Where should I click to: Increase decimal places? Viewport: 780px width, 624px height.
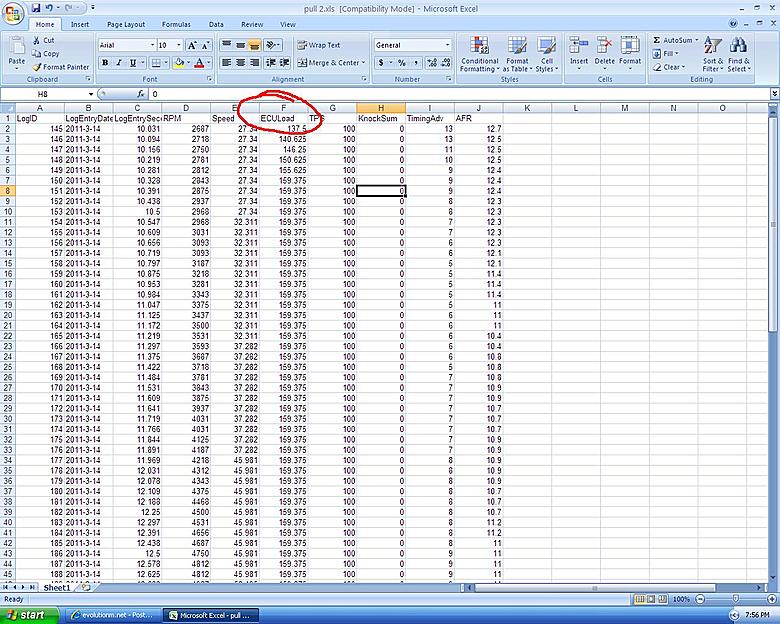pyautogui.click(x=431, y=63)
